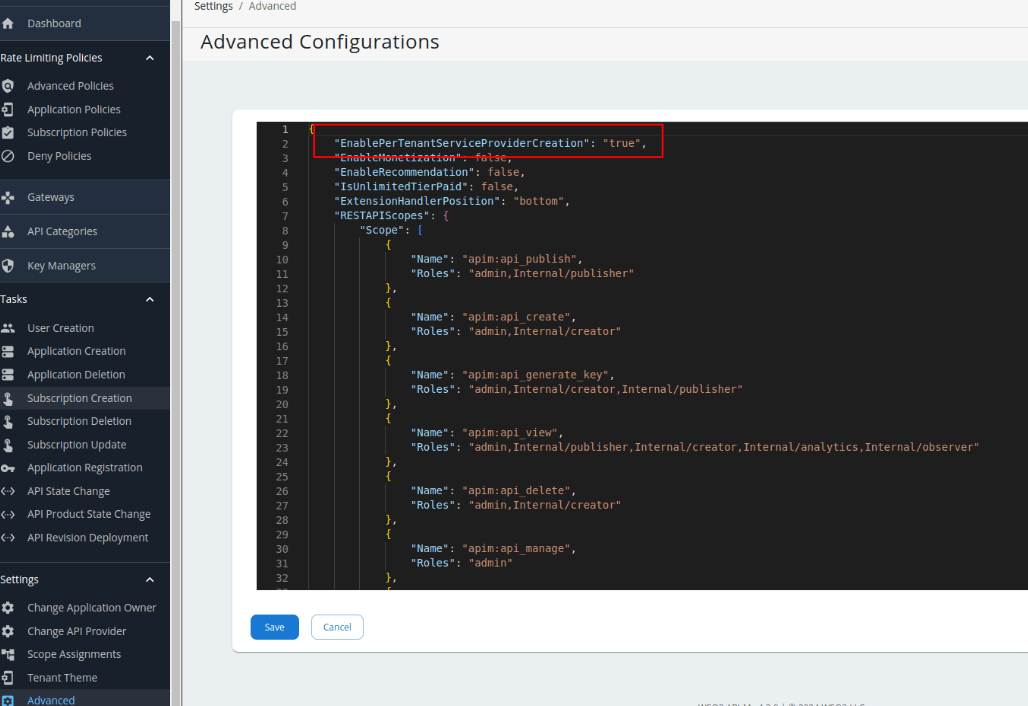This screenshot has width=1028, height=706.
Task: Open API Categories via its sidebar icon
Action: 10,231
